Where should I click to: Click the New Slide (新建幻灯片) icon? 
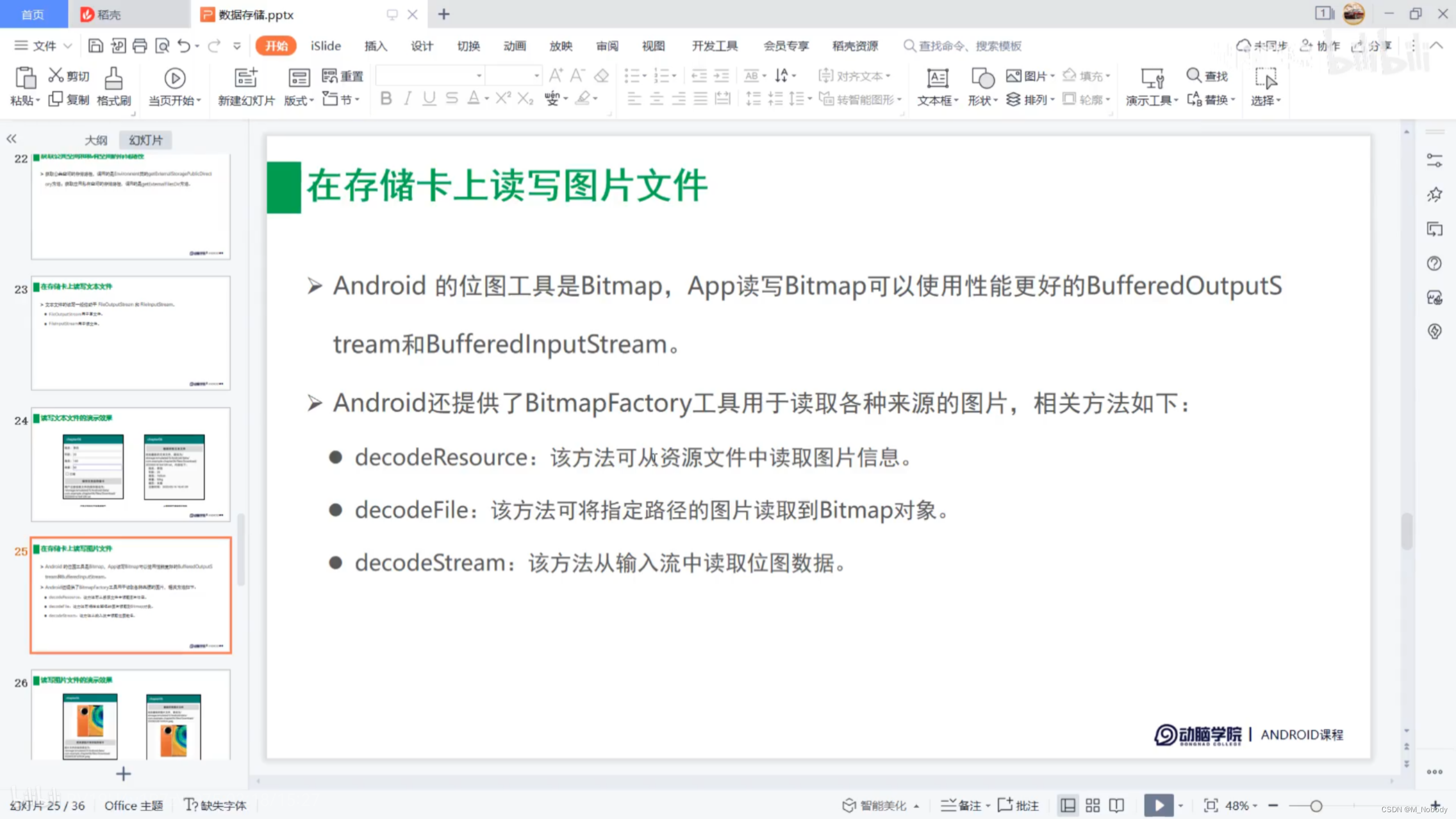246,78
